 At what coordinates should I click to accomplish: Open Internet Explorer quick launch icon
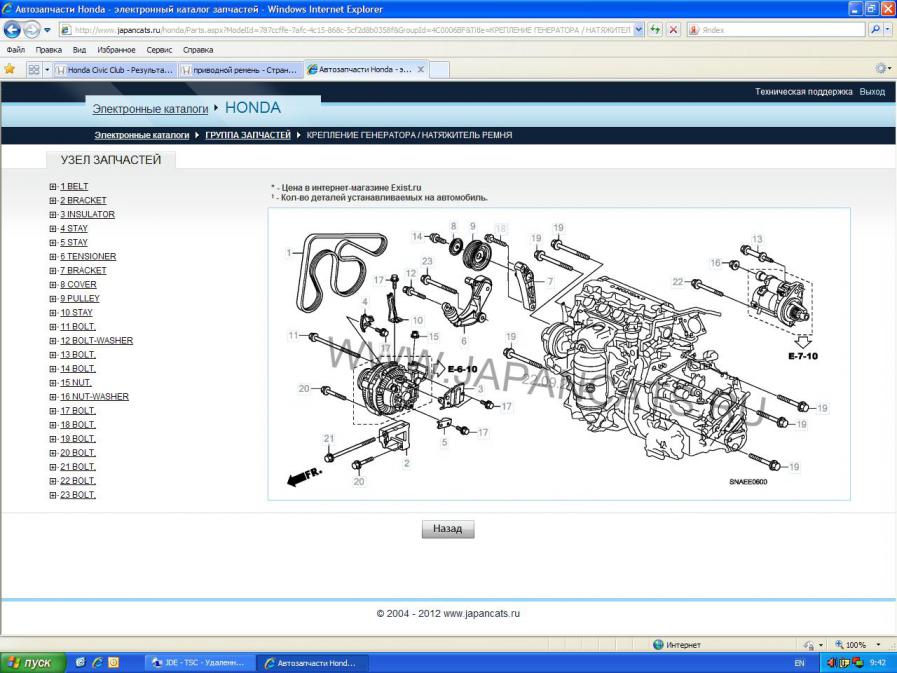(97, 663)
